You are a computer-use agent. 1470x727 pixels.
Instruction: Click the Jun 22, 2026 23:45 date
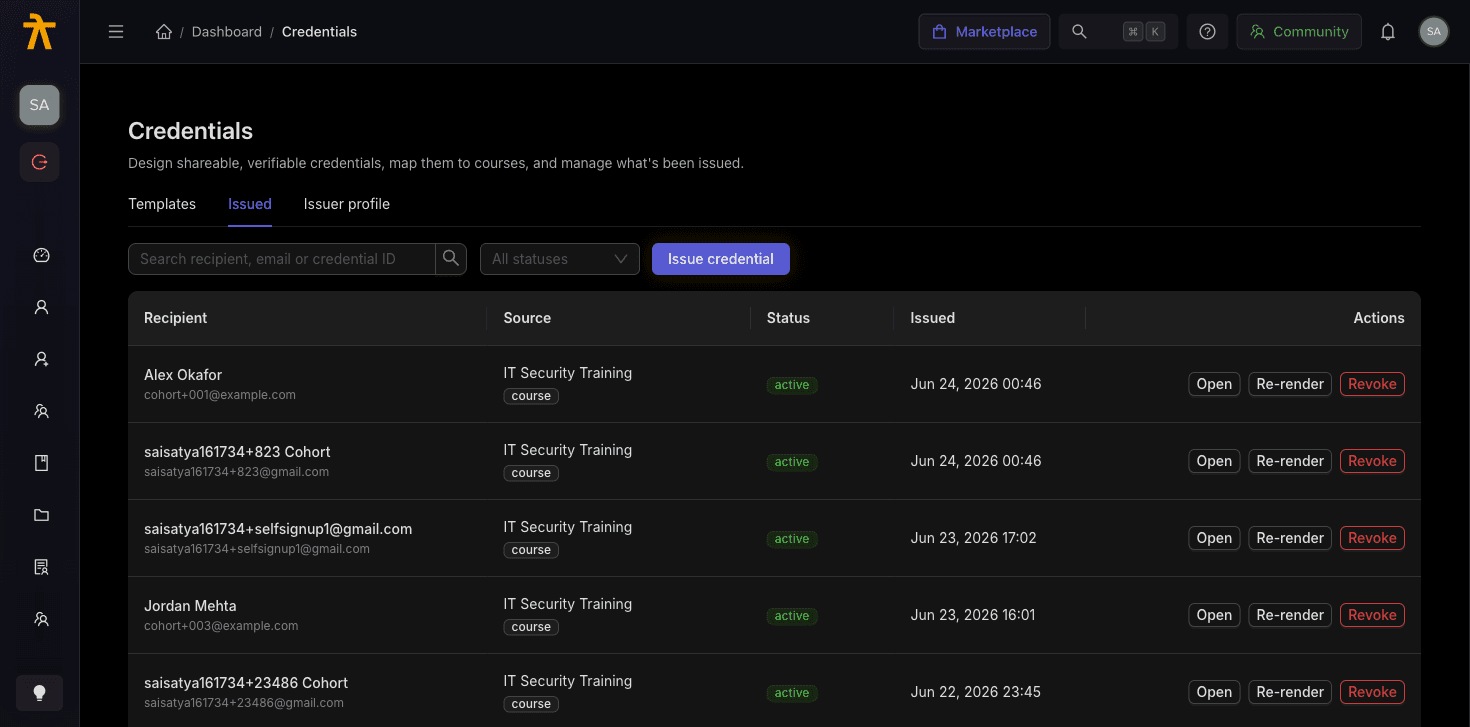pos(975,692)
